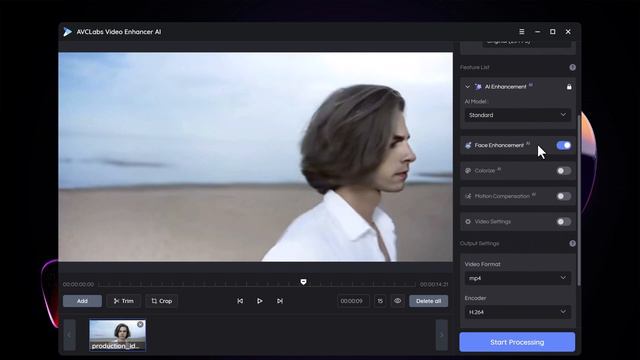This screenshot has width=640, height=360.
Task: Select the production_id video thumbnail
Action: (x=118, y=335)
